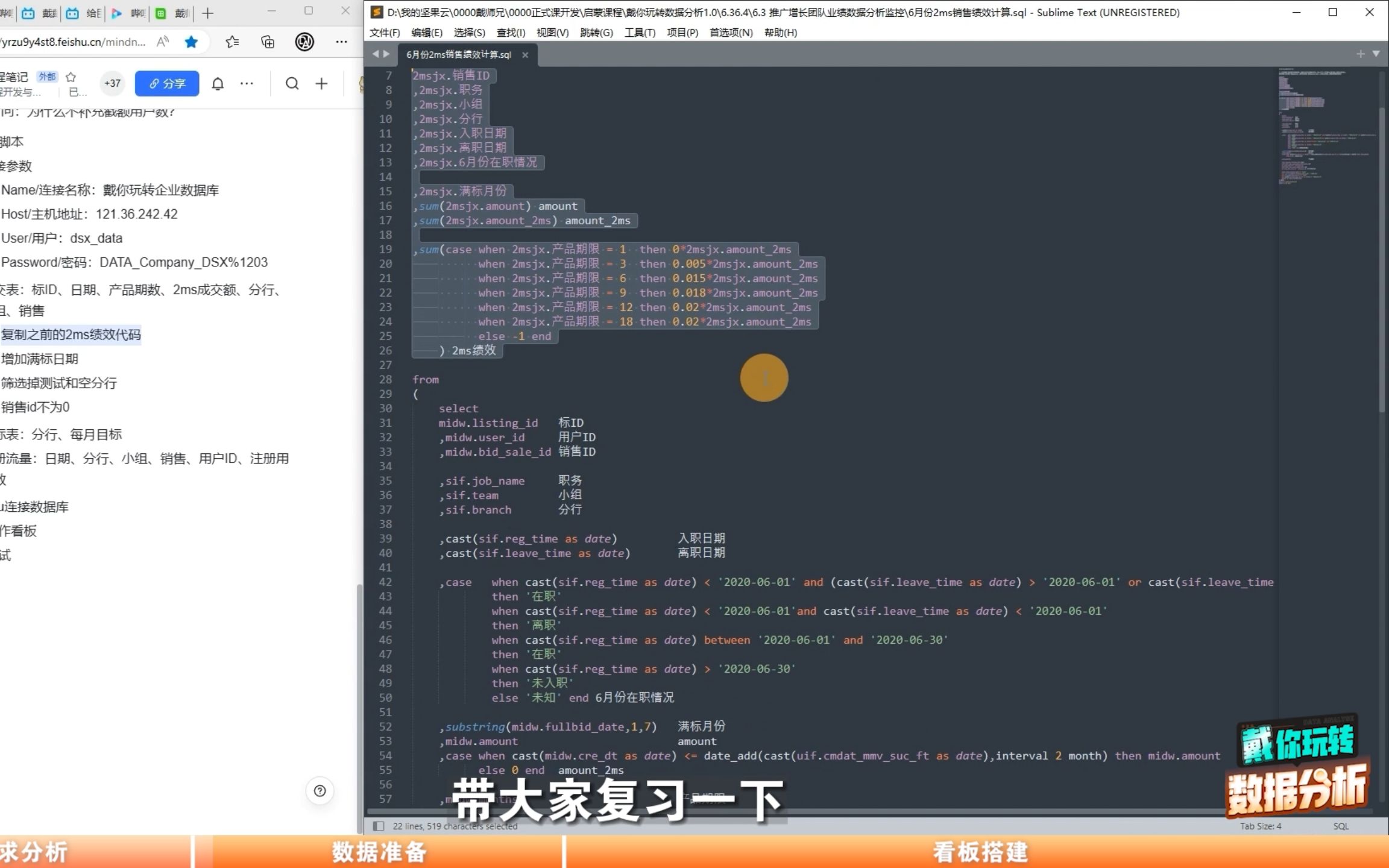The height and width of the screenshot is (868, 1389).
Task: Open the search magnifier in Feishu
Action: click(x=292, y=83)
